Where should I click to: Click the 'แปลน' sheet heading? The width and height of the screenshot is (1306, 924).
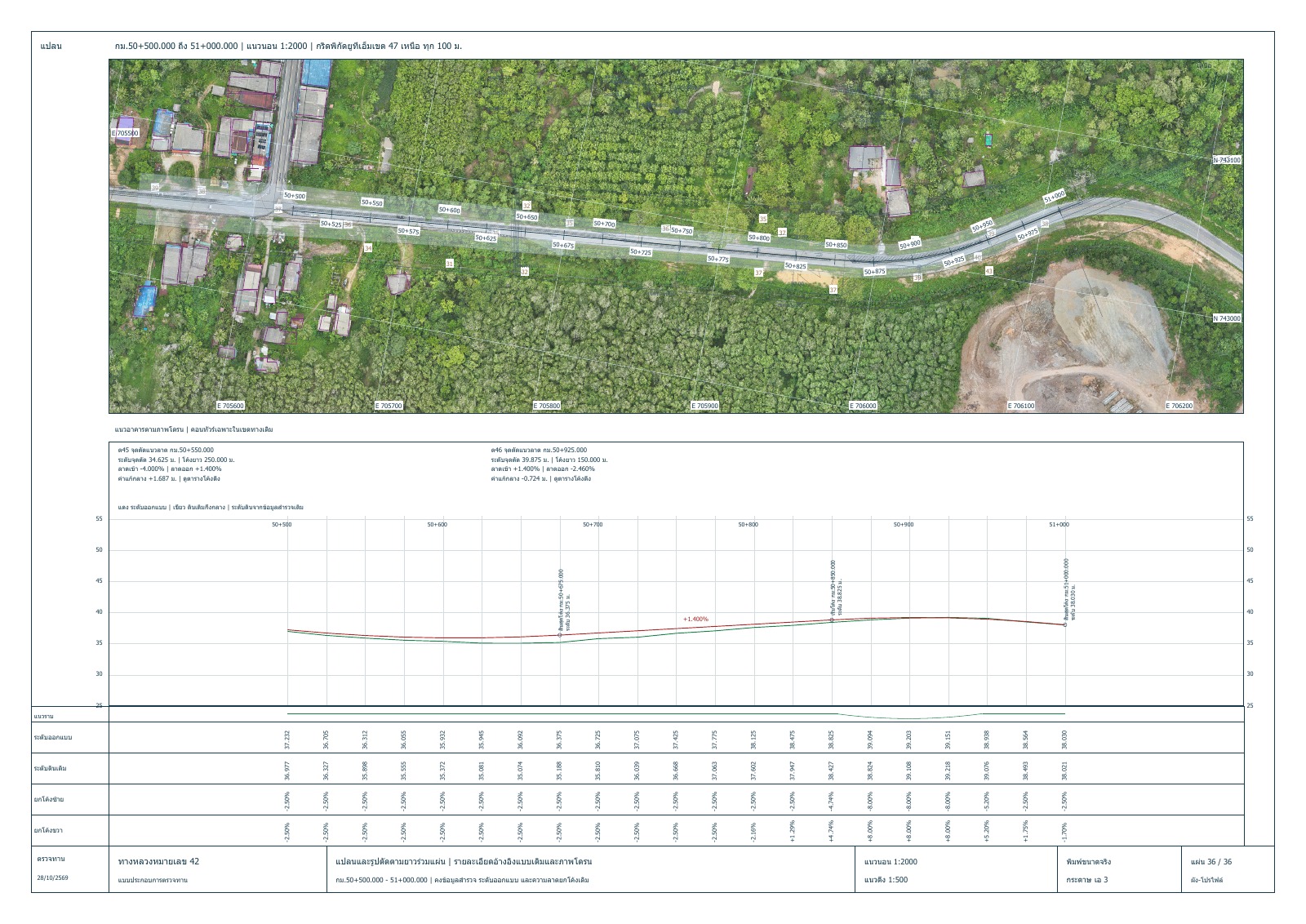[x=51, y=46]
